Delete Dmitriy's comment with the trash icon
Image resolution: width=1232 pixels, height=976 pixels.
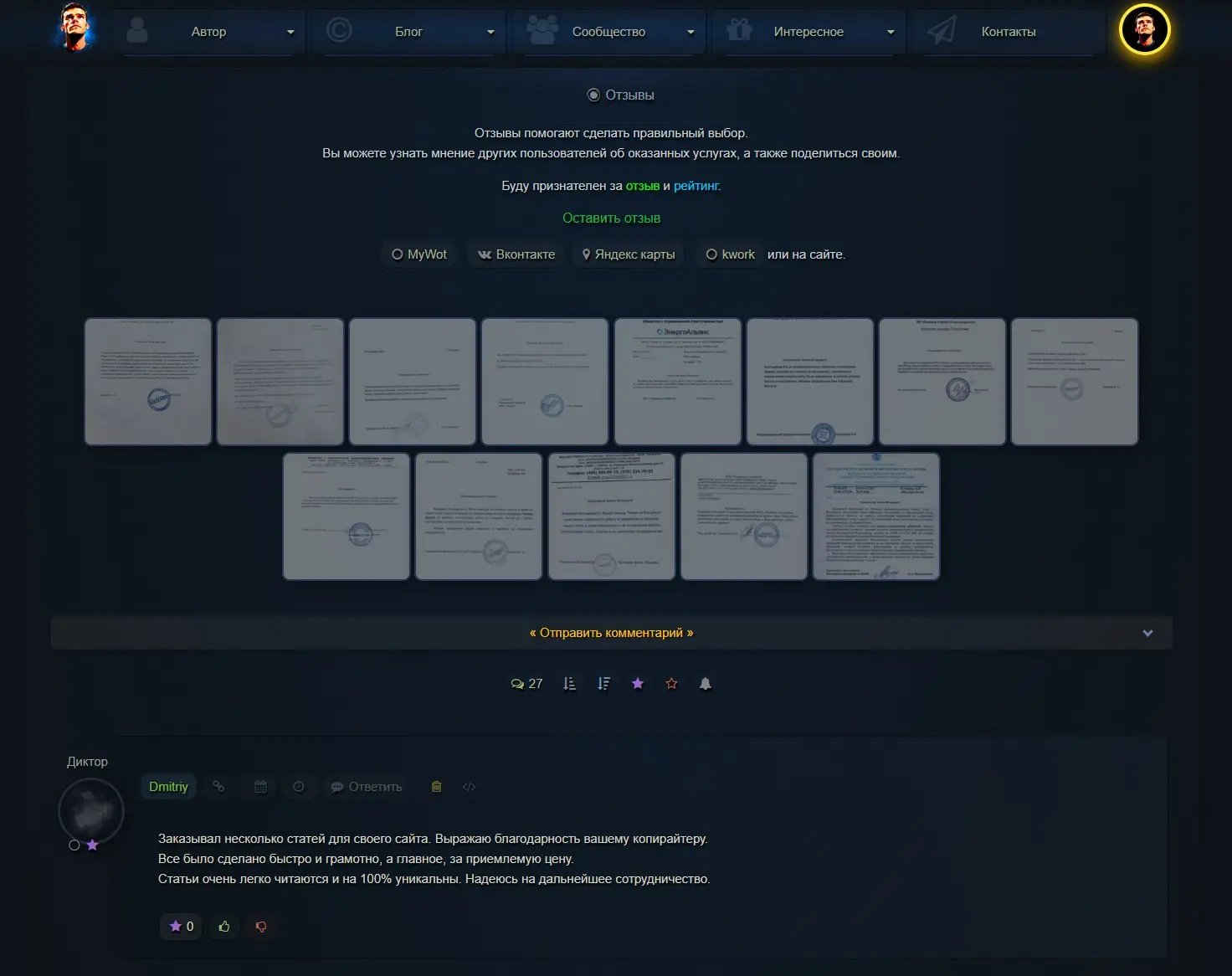436,787
